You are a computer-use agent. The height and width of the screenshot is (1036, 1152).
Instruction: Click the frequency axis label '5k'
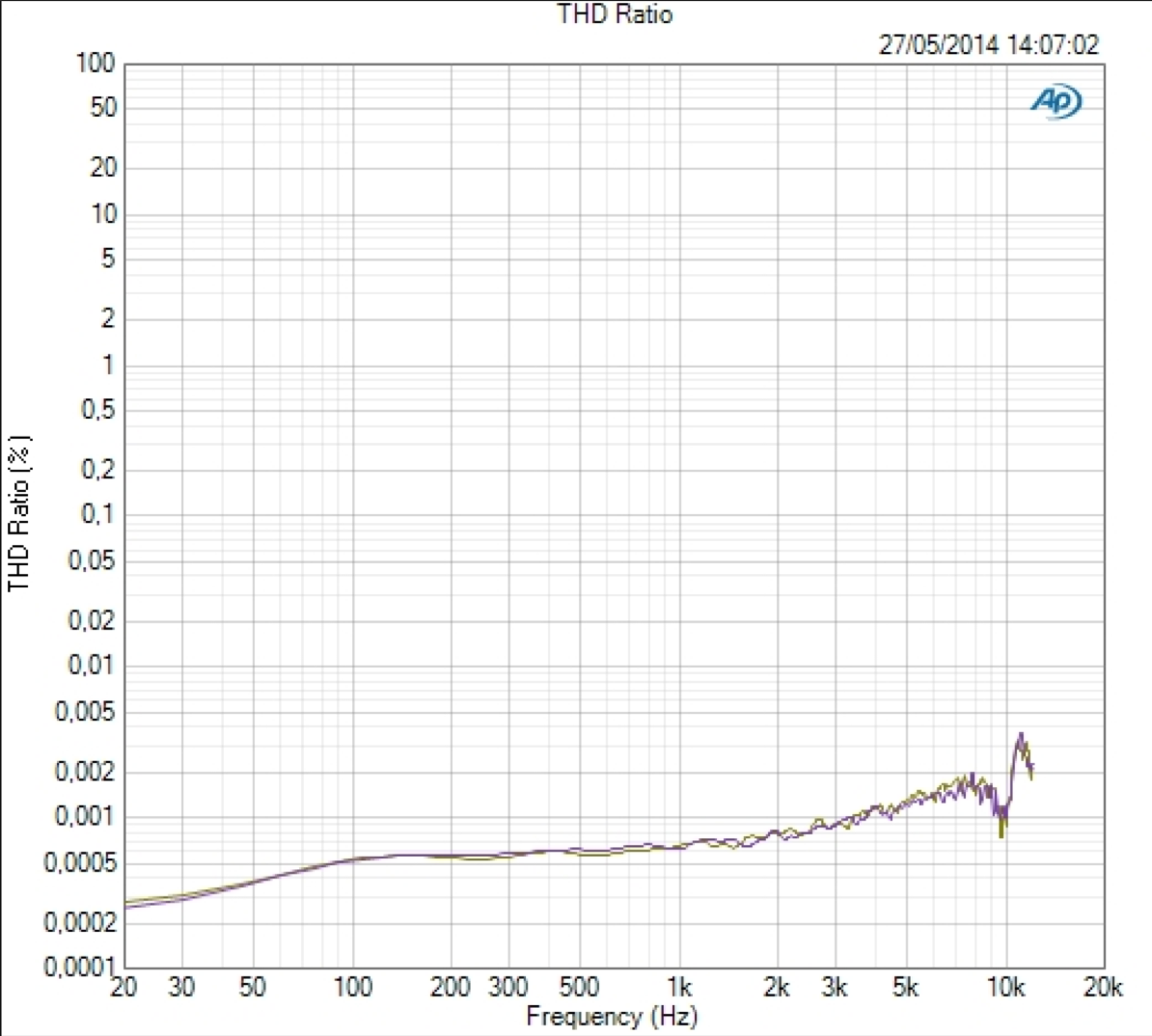click(906, 988)
